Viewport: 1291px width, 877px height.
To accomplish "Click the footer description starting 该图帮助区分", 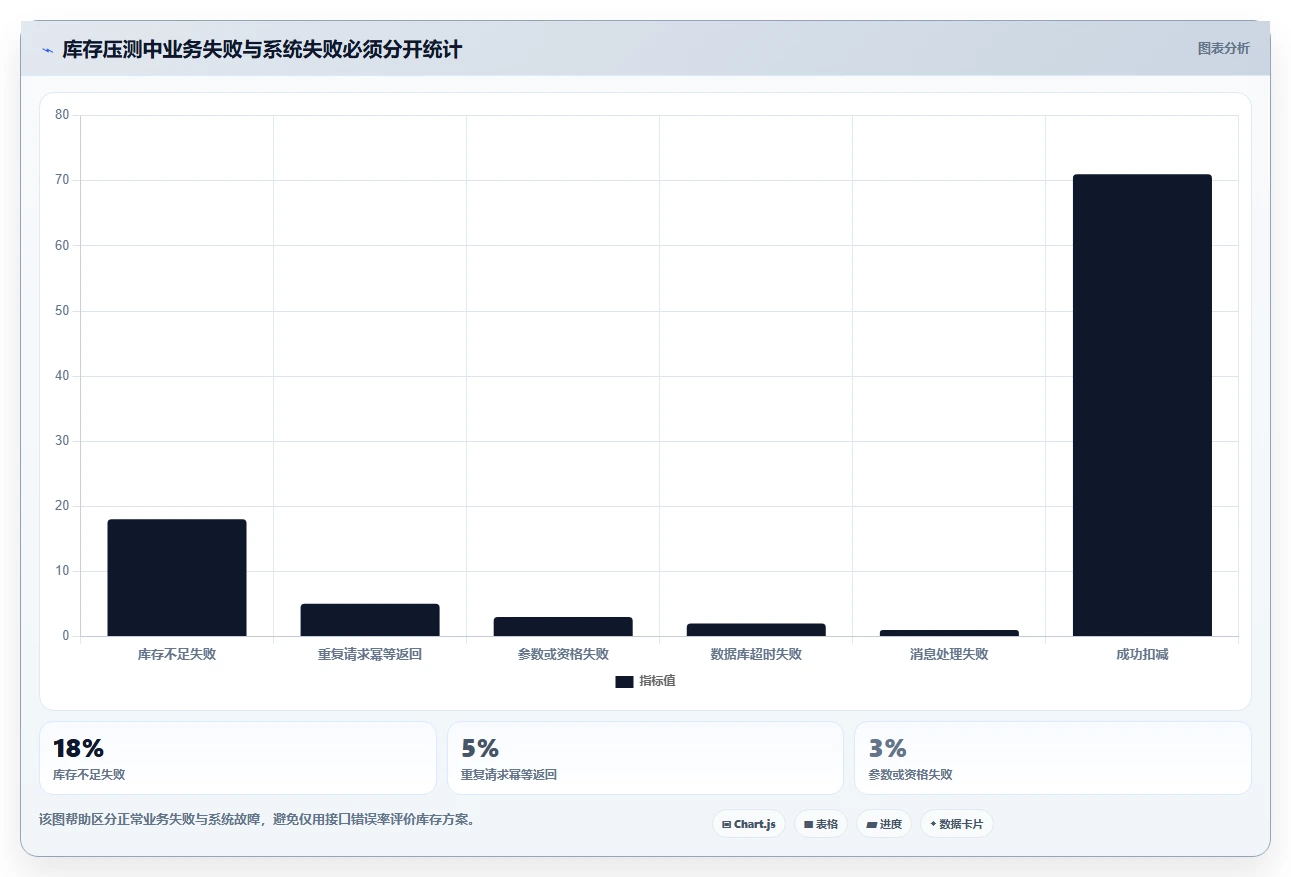I will (x=258, y=819).
